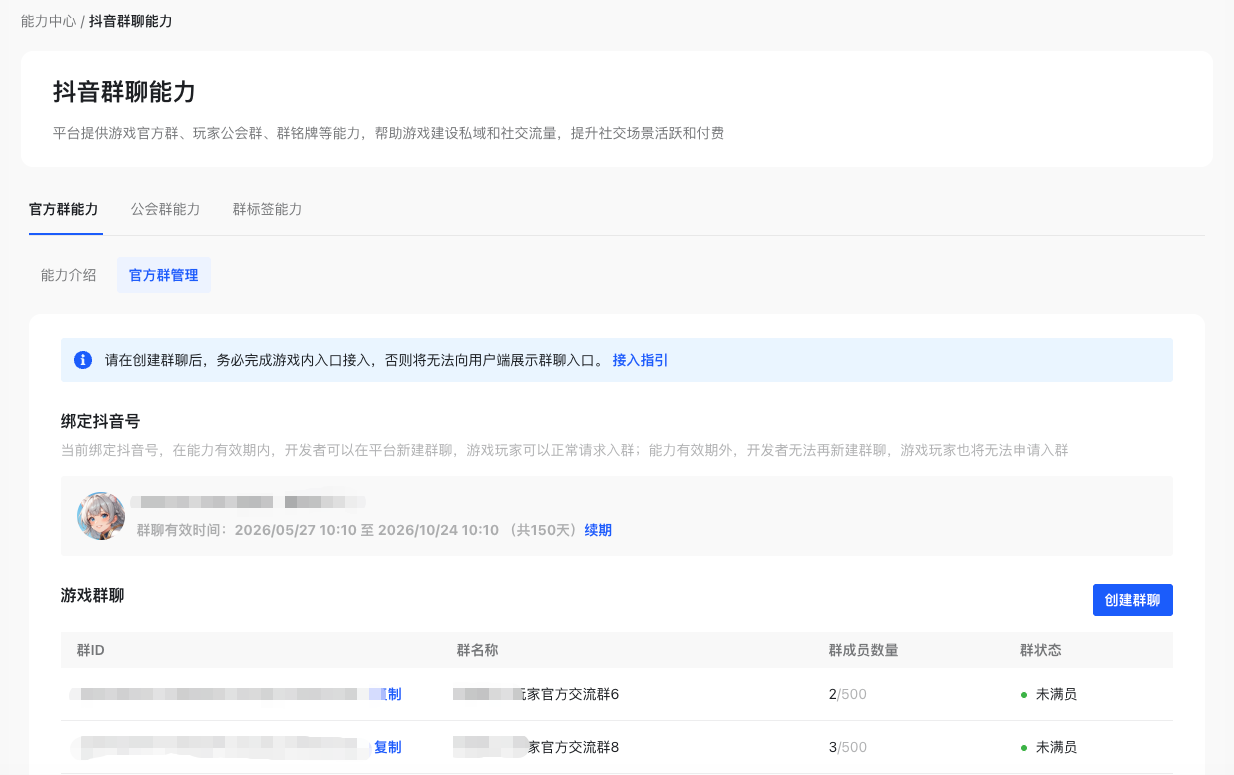
Task: Copy group ID for 官方交流群8 row
Action: click(x=387, y=747)
